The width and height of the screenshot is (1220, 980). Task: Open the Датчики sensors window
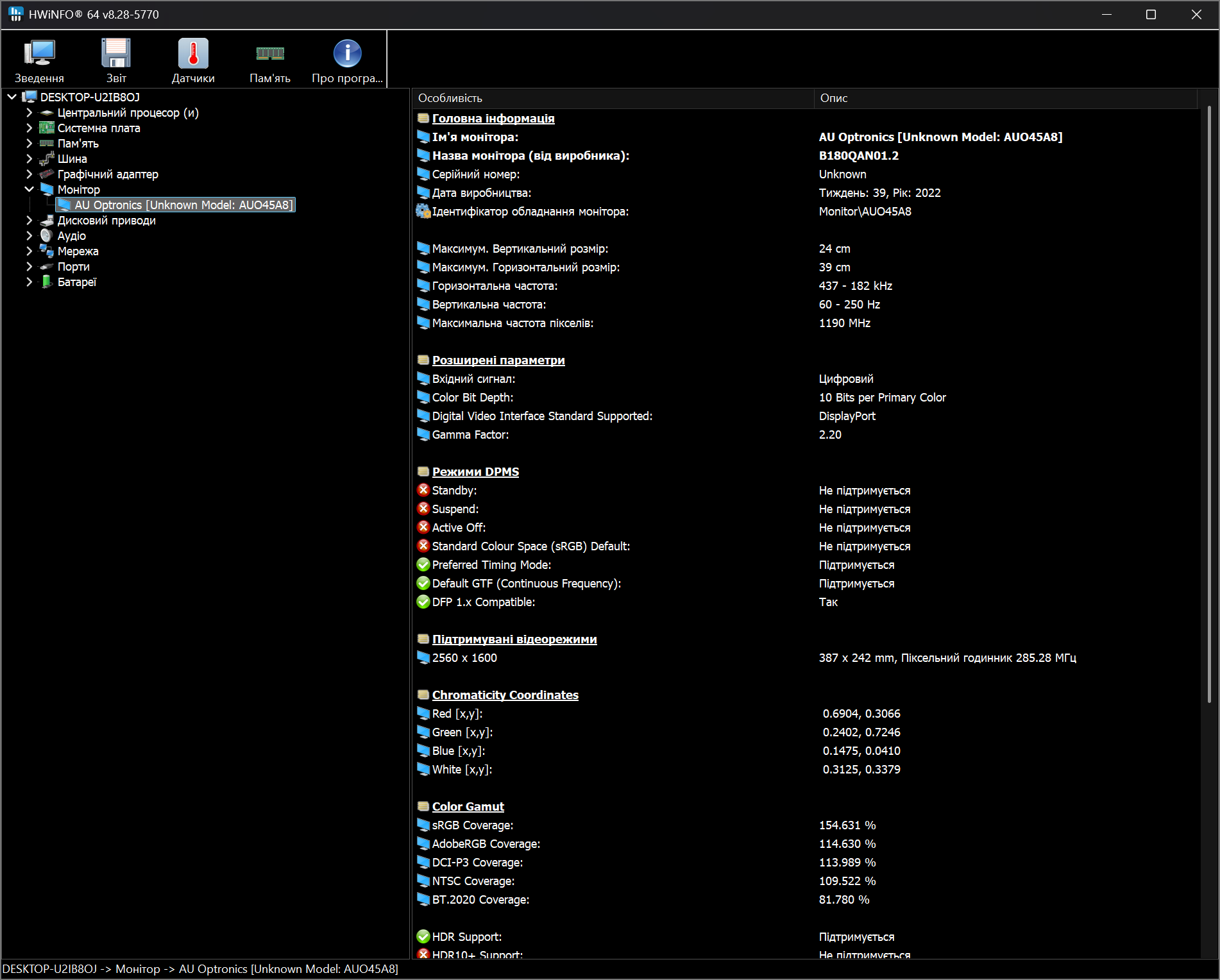(193, 61)
